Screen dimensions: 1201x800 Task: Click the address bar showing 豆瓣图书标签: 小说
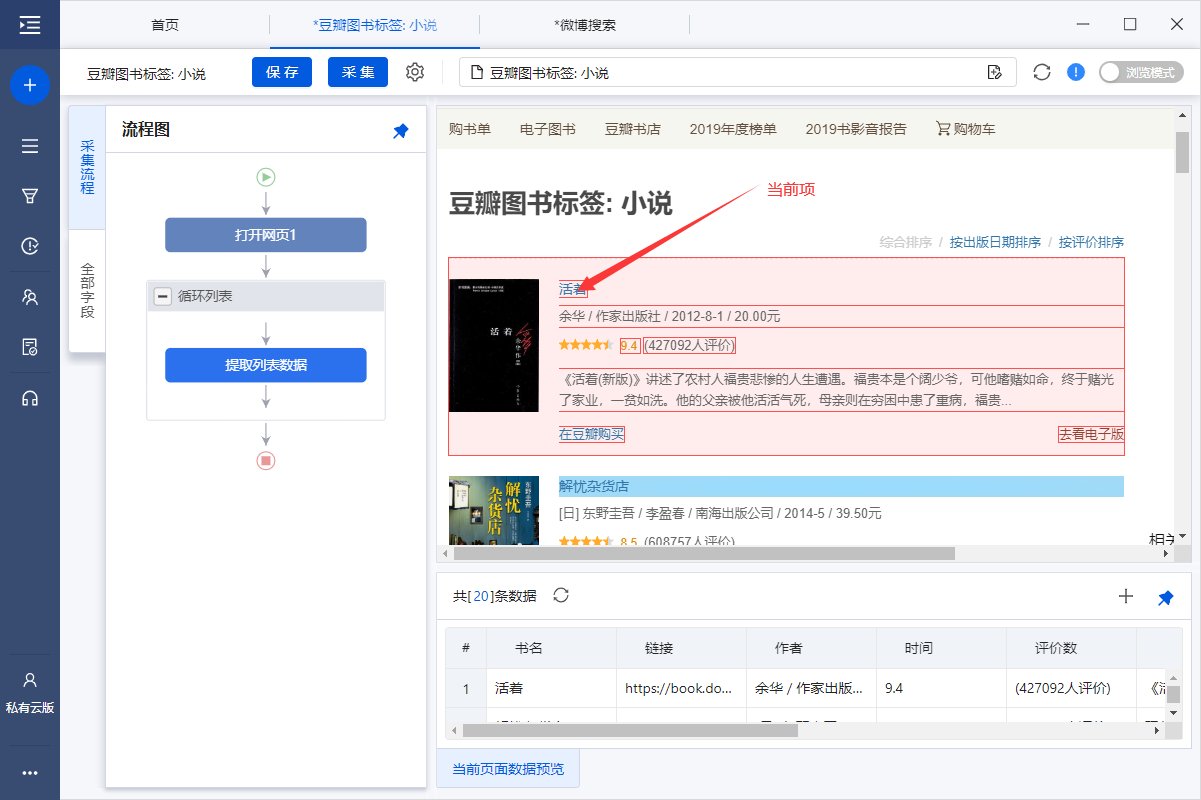[738, 72]
